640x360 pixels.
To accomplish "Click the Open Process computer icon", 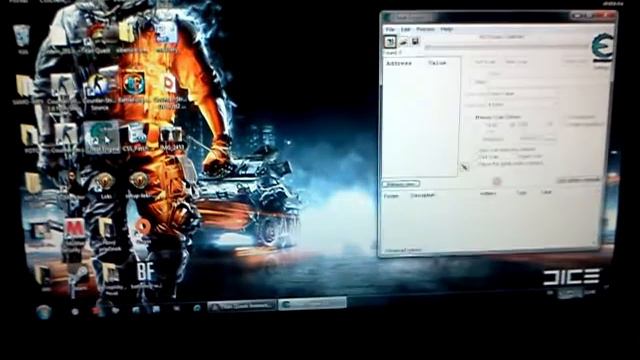I will [x=391, y=42].
